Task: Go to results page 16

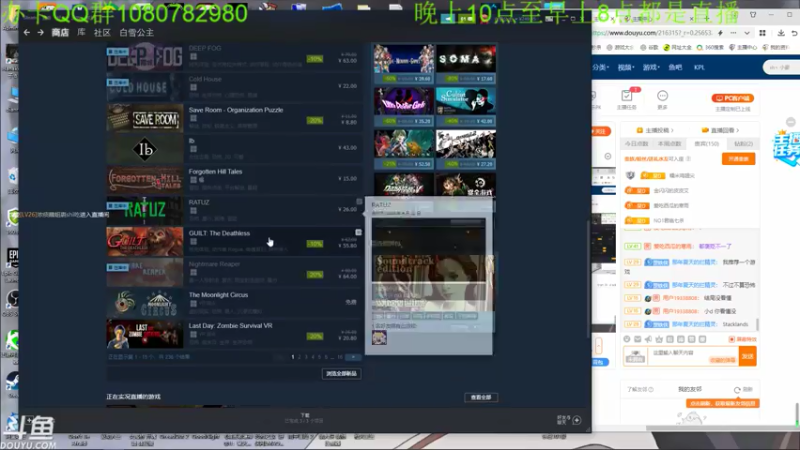Action: click(x=340, y=357)
